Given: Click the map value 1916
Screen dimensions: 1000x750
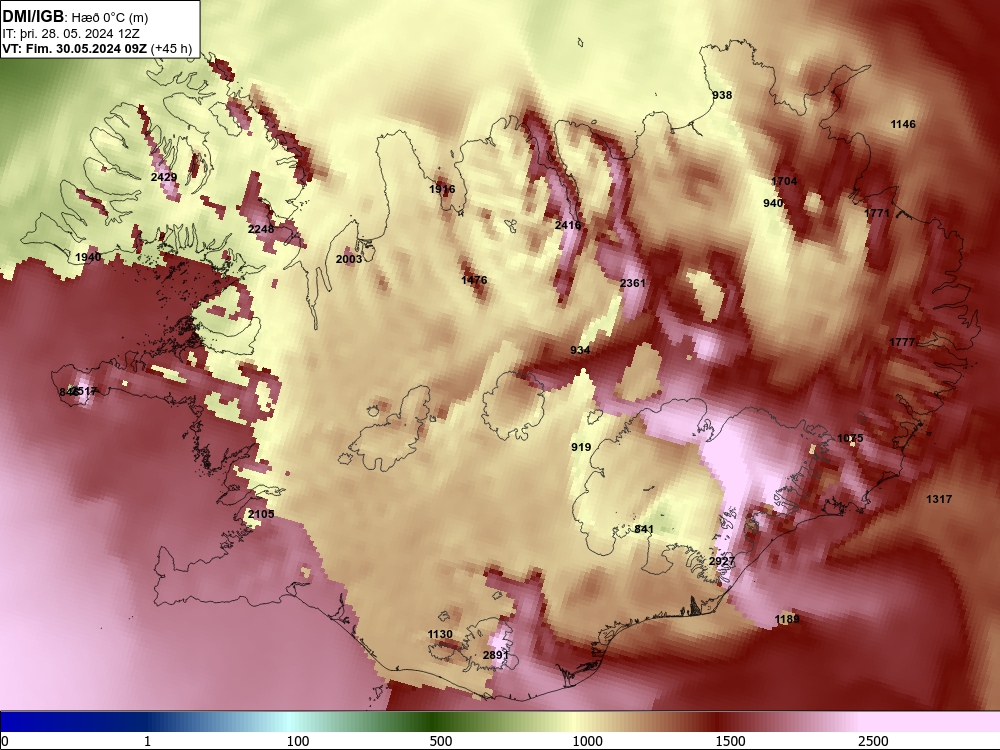Looking at the screenshot, I should [442, 189].
